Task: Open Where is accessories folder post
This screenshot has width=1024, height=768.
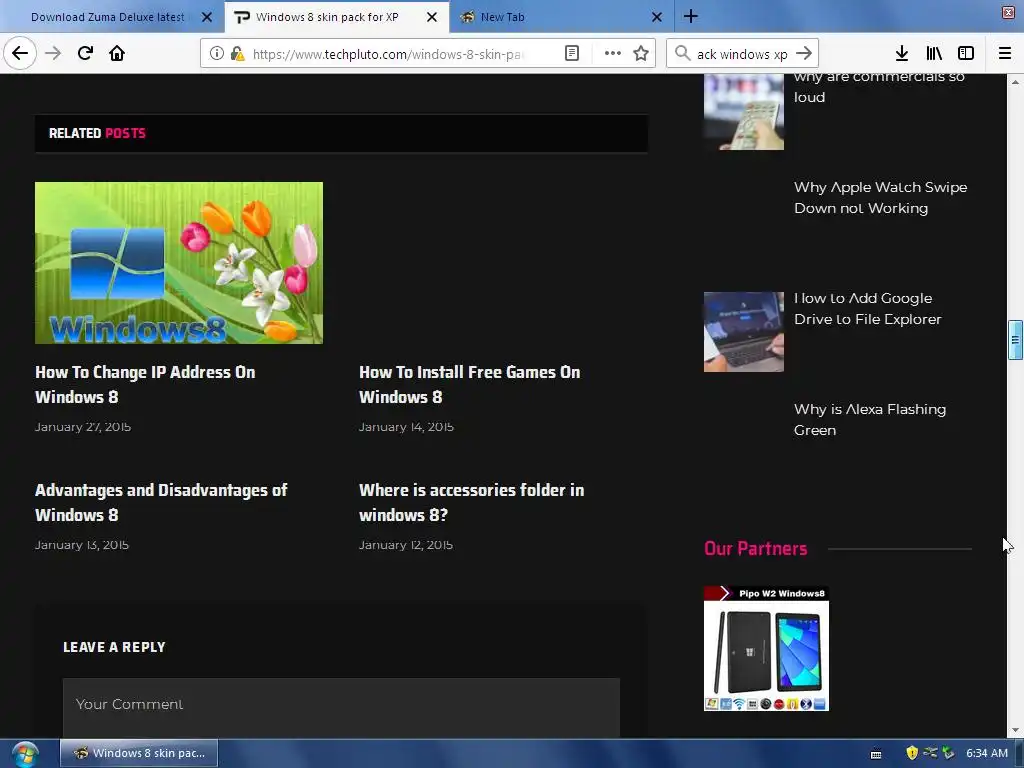Action: 472,502
